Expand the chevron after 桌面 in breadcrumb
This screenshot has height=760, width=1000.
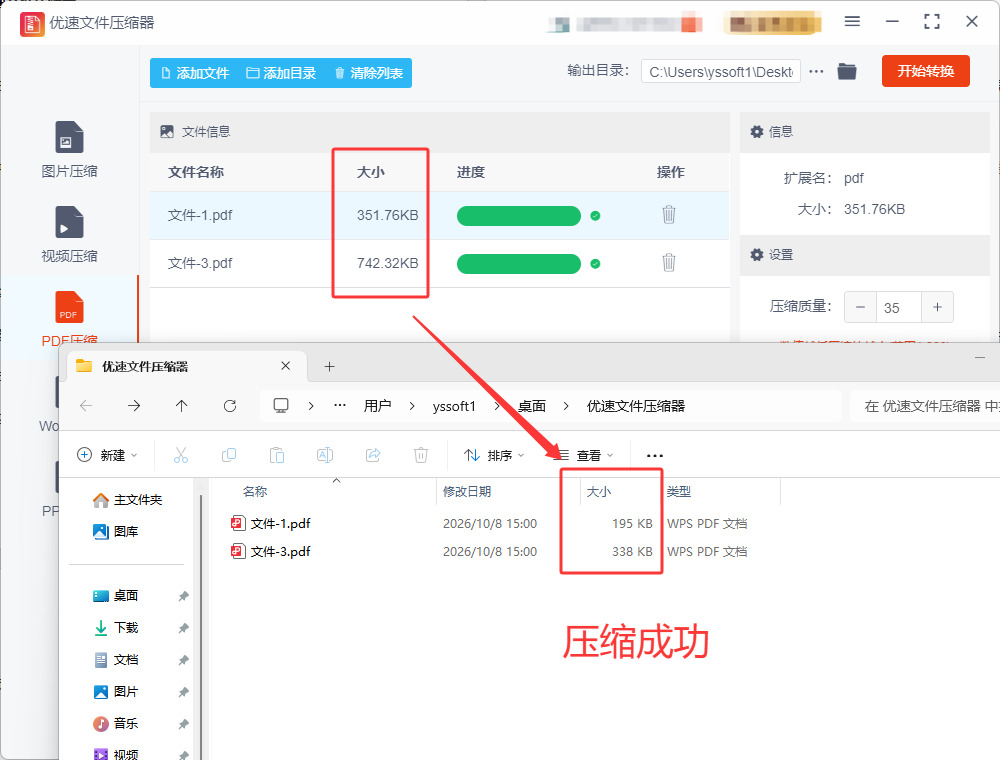(x=566, y=406)
